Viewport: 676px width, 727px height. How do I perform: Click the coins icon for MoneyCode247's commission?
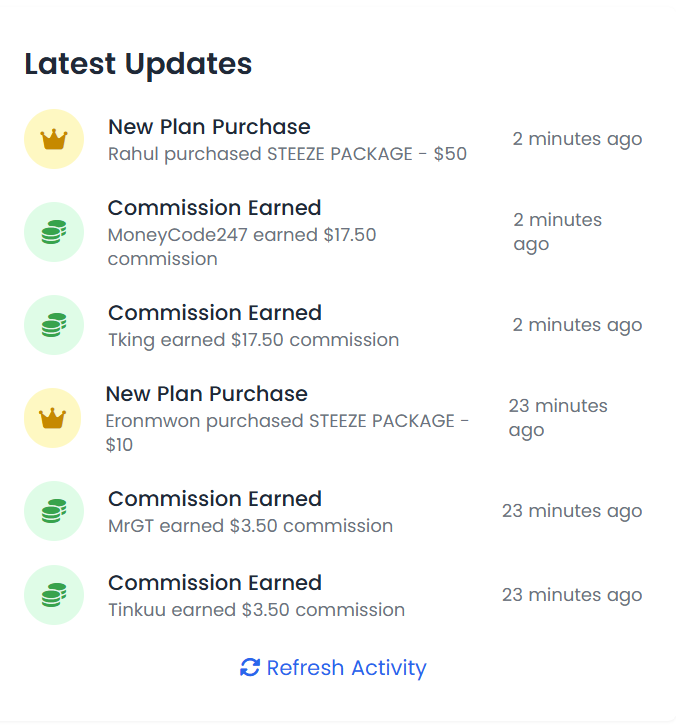click(53, 232)
